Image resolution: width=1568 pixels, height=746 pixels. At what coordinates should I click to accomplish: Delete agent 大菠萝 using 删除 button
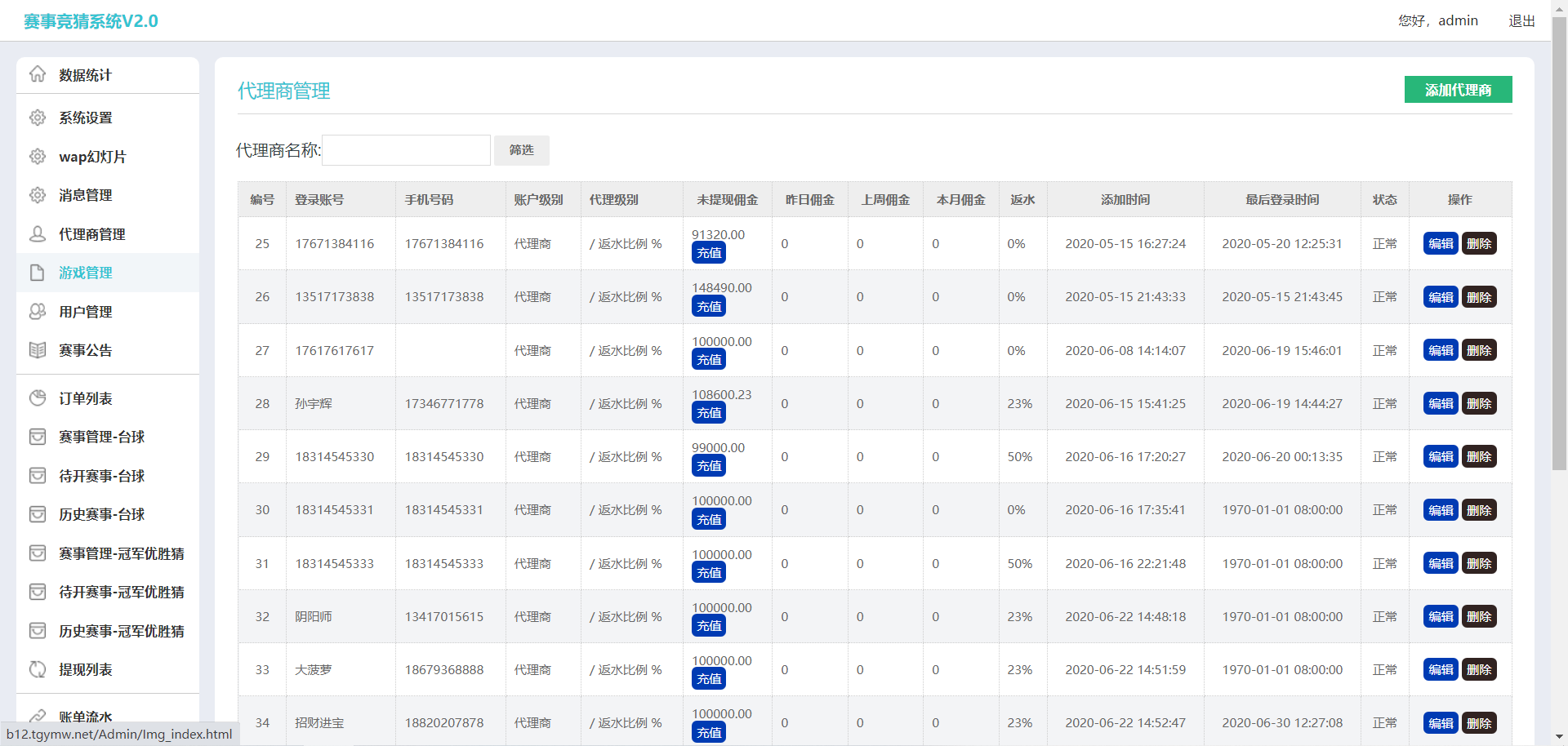point(1478,670)
